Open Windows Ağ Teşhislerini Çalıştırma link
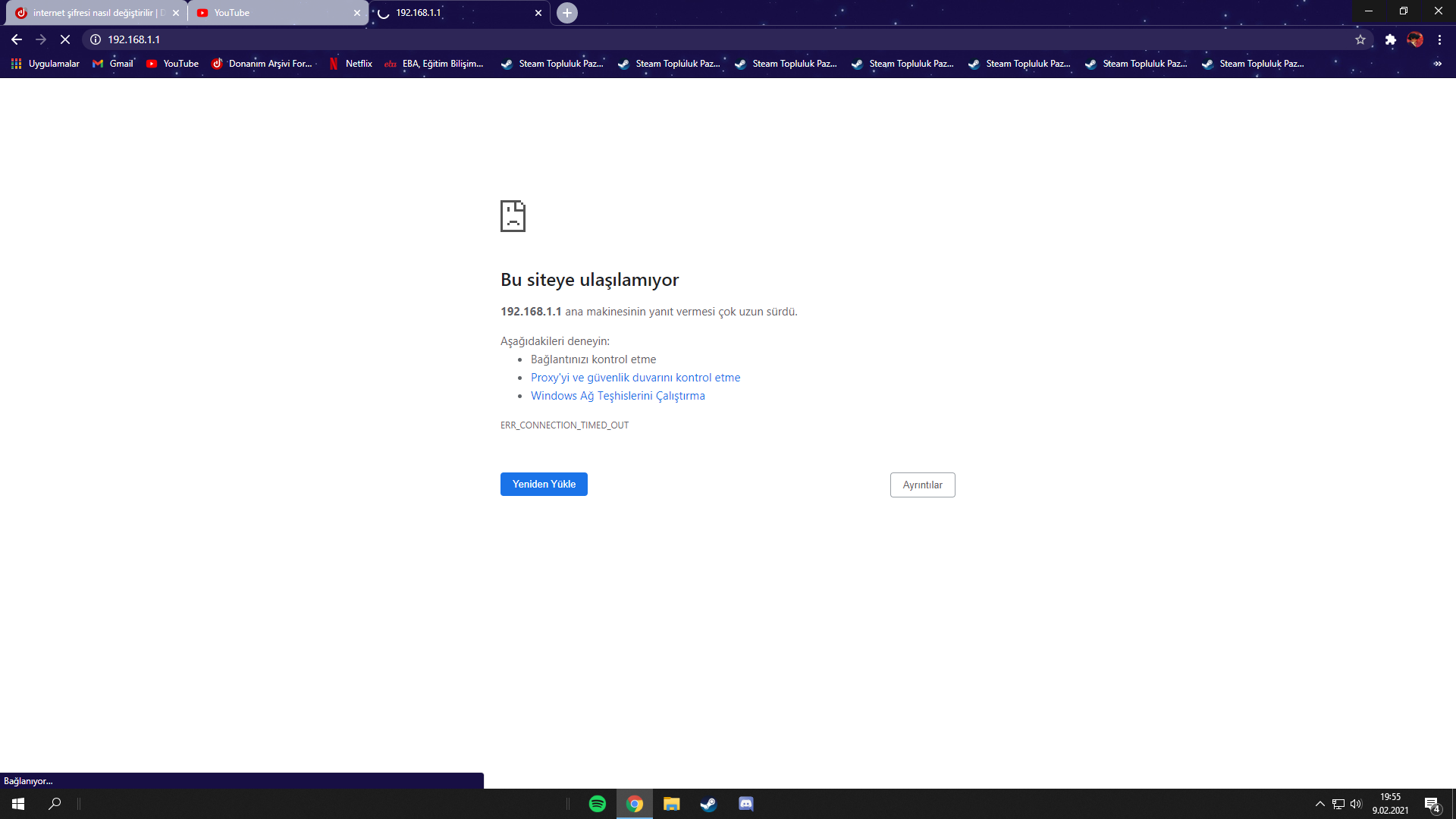 click(618, 395)
